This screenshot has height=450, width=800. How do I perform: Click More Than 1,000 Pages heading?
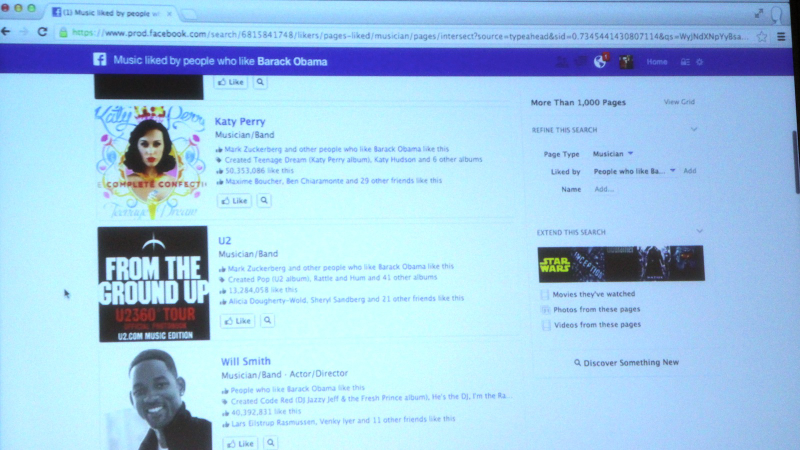(578, 102)
